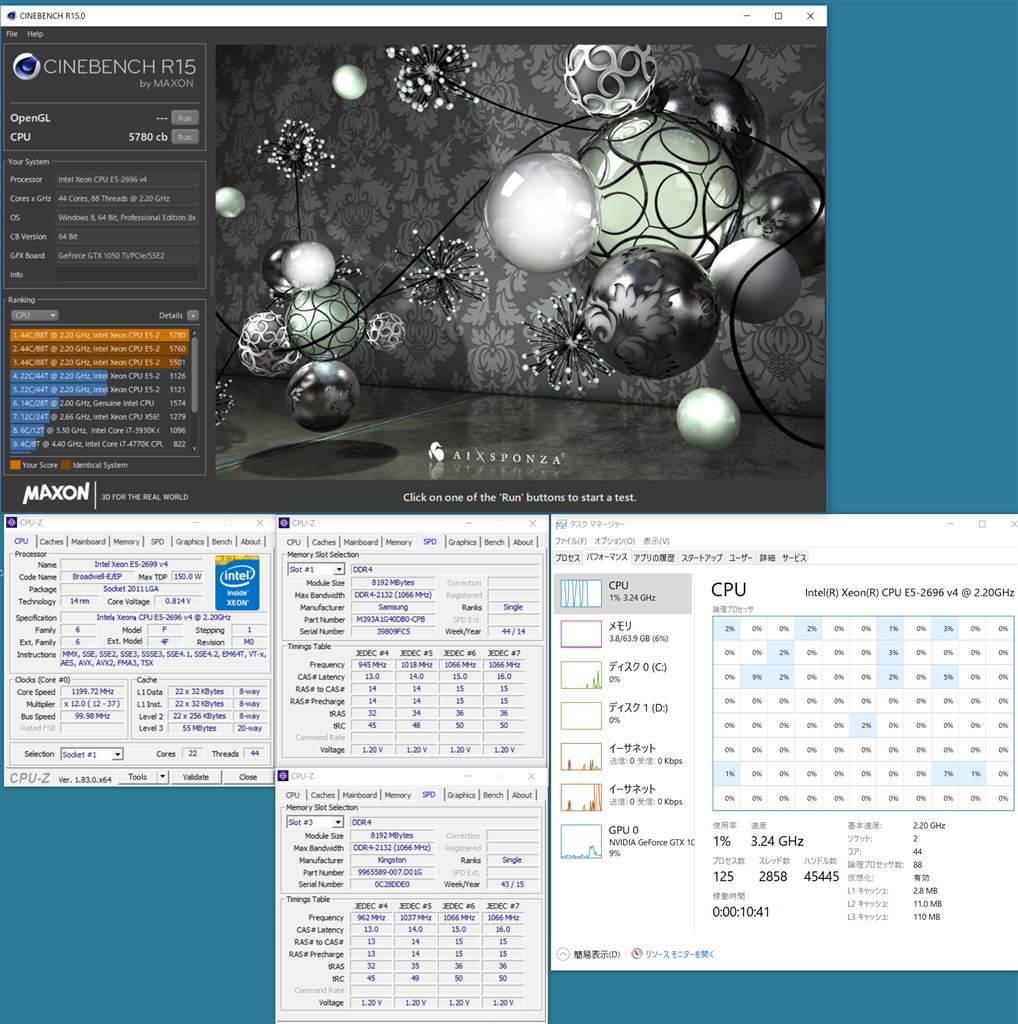Click the Details arrow button in Ranking
The width and height of the screenshot is (1018, 1024).
[193, 315]
